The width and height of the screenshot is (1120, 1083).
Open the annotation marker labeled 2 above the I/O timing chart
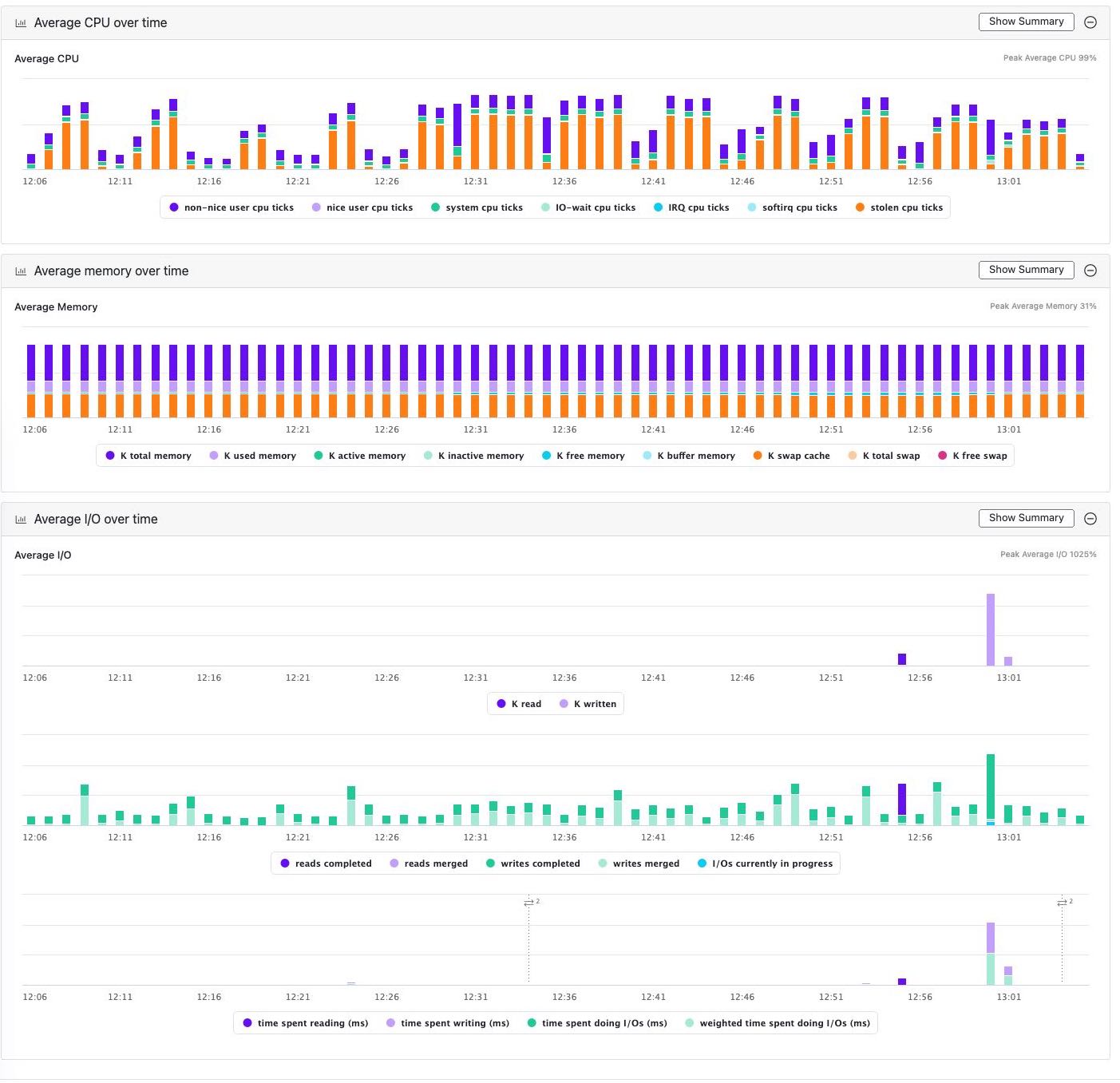[x=529, y=902]
